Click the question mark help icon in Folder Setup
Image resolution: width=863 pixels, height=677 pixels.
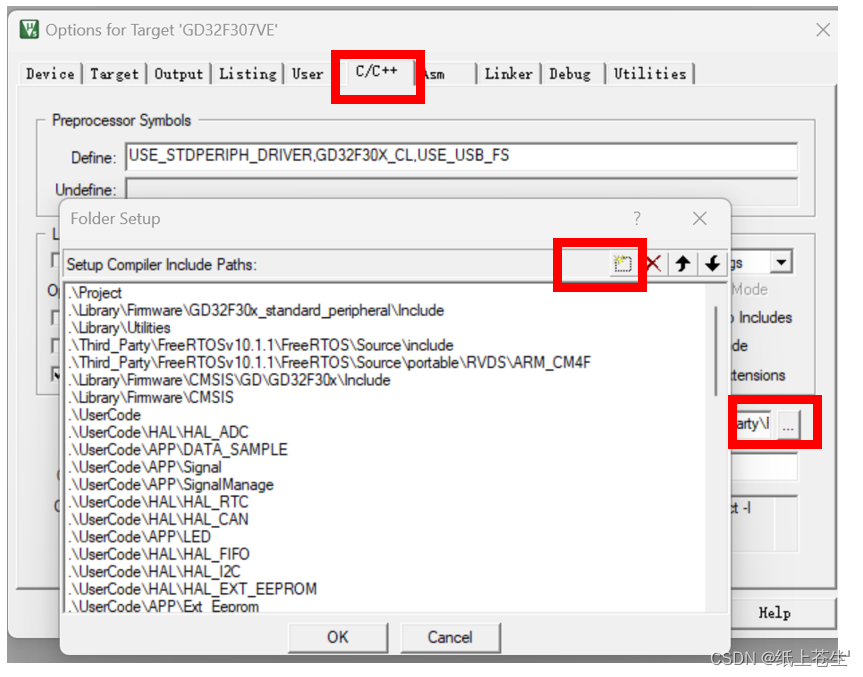pyautogui.click(x=637, y=218)
